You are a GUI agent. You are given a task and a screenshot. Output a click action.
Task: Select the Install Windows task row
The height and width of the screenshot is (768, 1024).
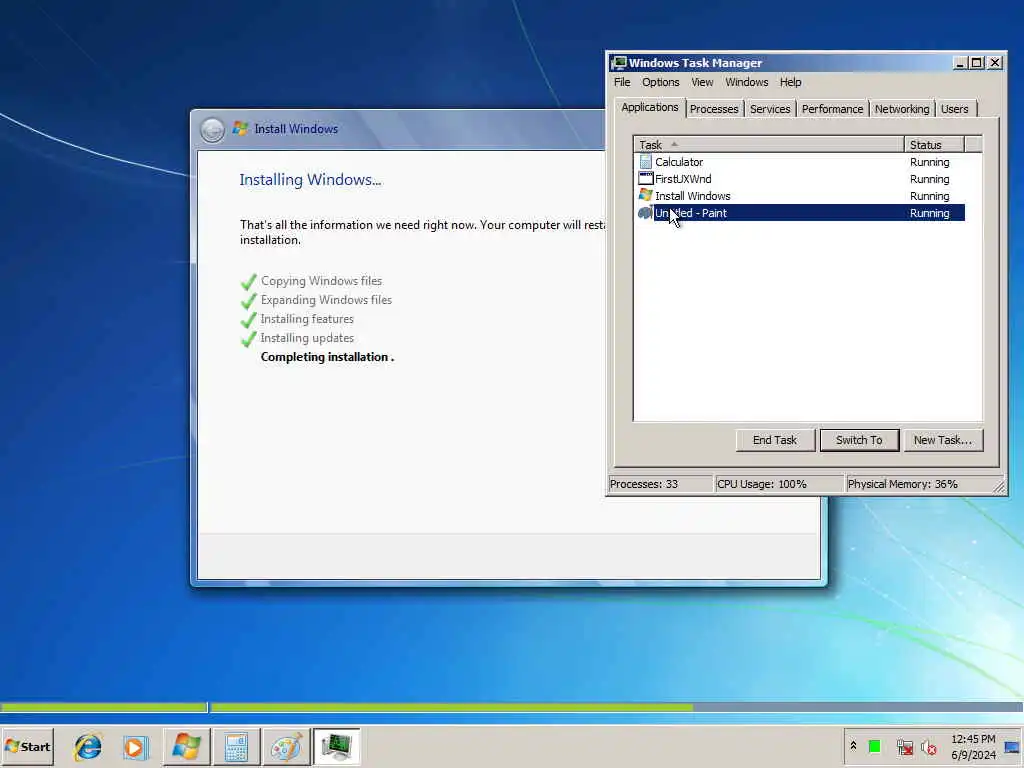(801, 195)
